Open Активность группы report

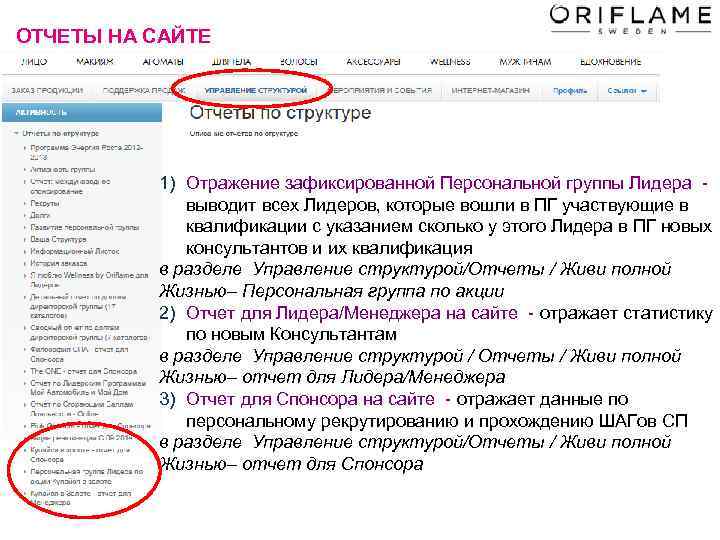[x=62, y=169]
